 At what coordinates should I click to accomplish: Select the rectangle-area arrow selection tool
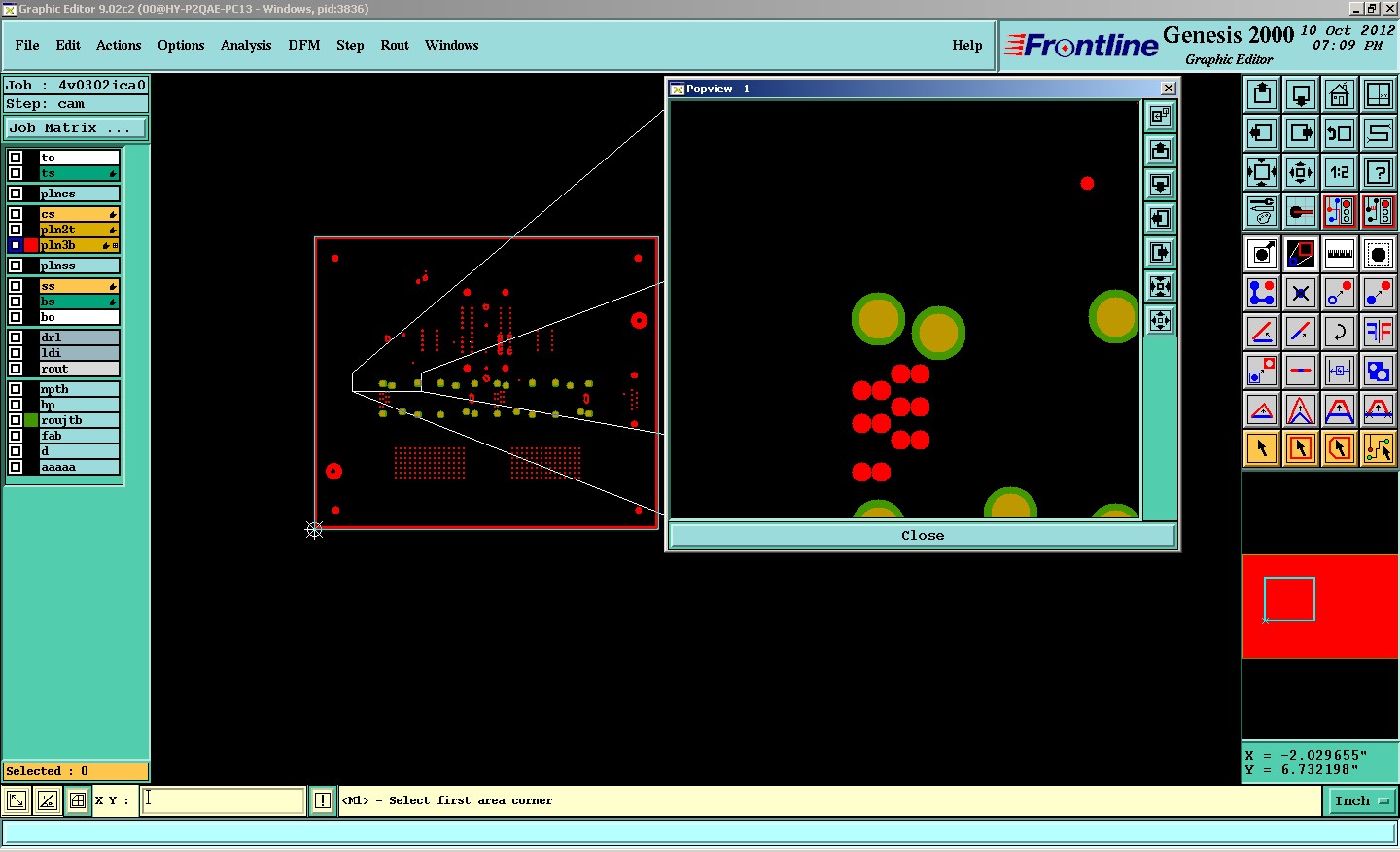(x=1301, y=448)
